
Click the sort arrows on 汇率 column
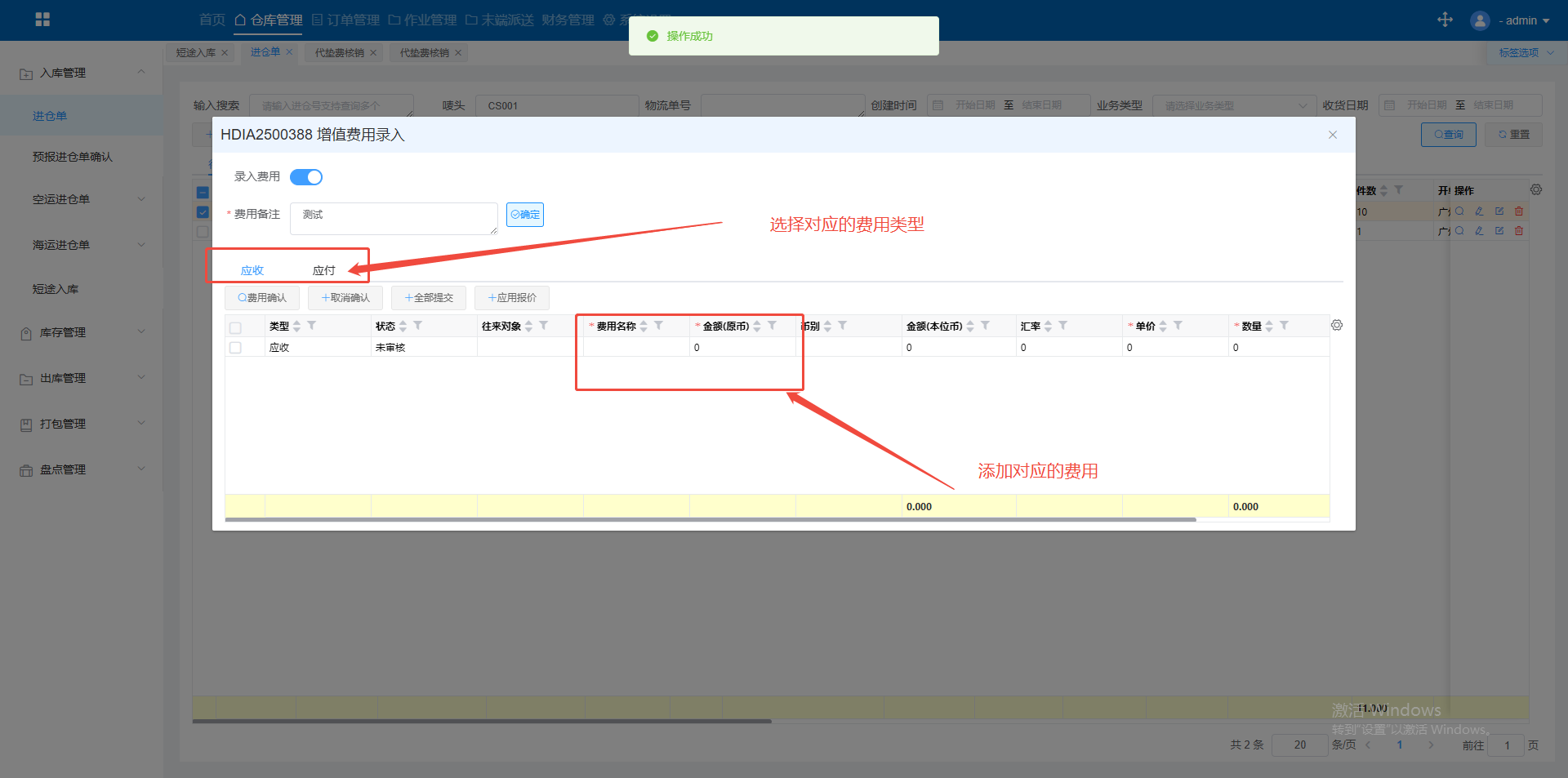coord(1048,326)
